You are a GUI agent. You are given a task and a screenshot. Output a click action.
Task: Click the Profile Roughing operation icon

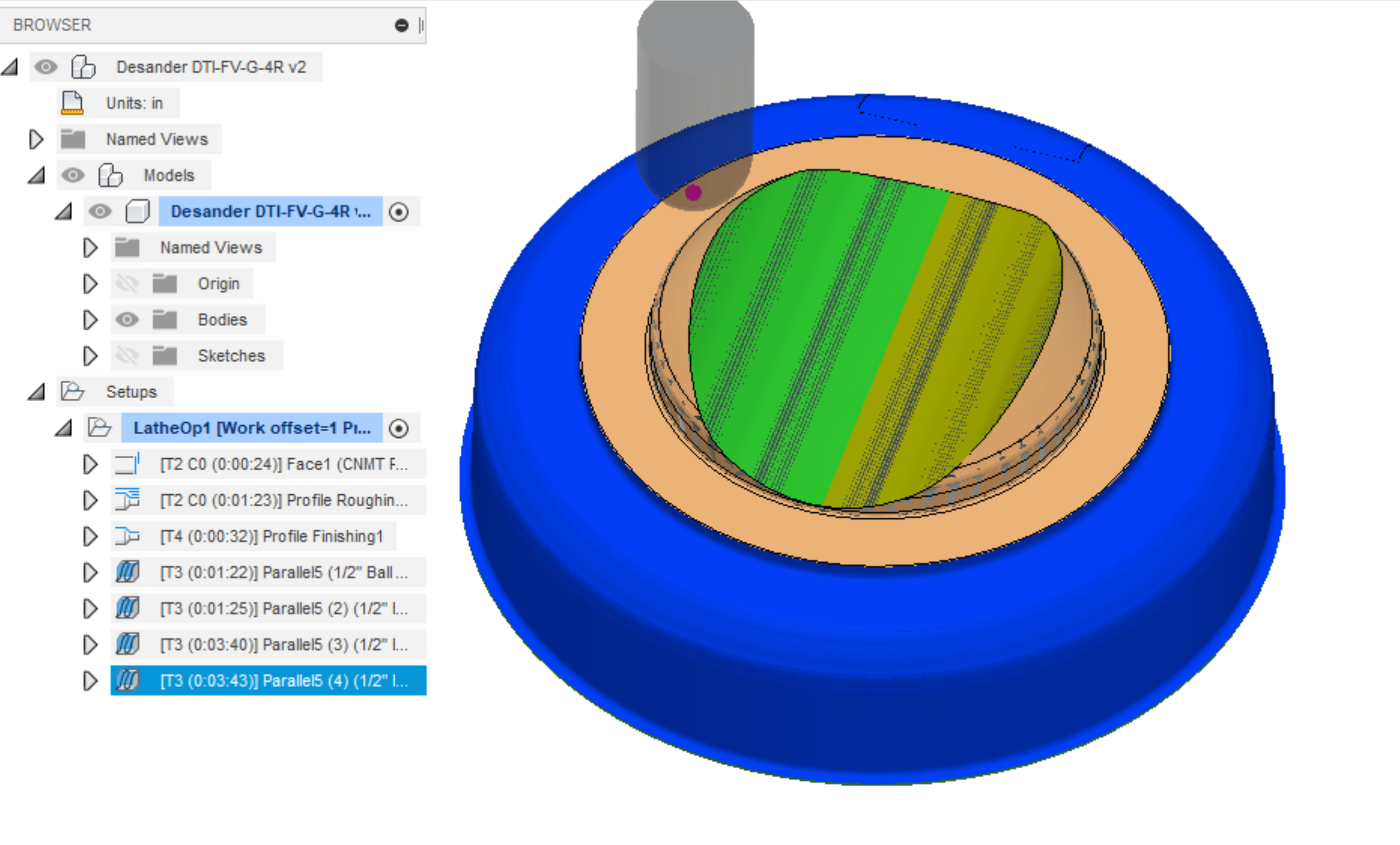[x=128, y=500]
